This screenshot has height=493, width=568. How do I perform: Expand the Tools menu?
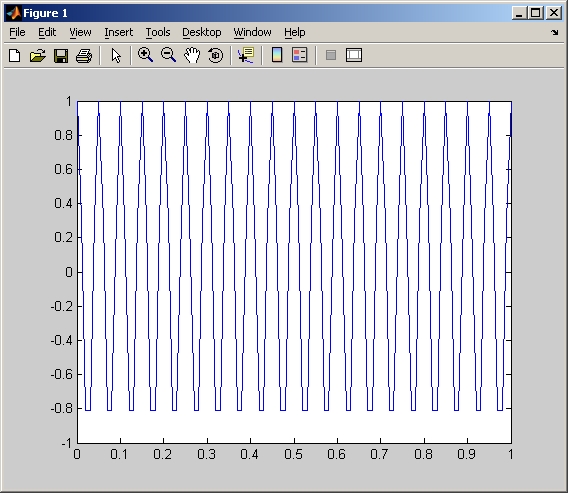pyautogui.click(x=158, y=32)
